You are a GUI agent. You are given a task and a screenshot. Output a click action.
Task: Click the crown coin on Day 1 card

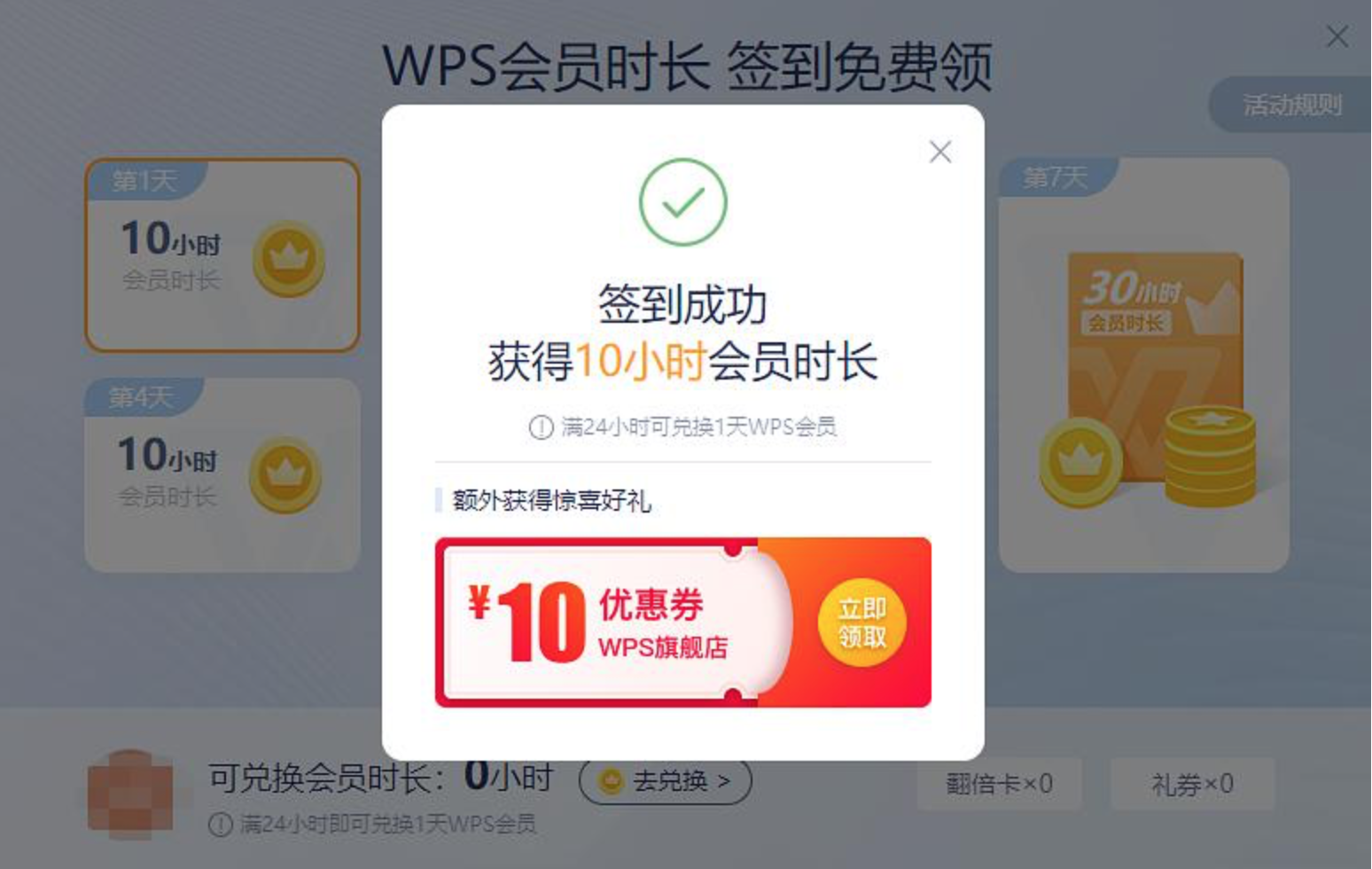[x=289, y=259]
